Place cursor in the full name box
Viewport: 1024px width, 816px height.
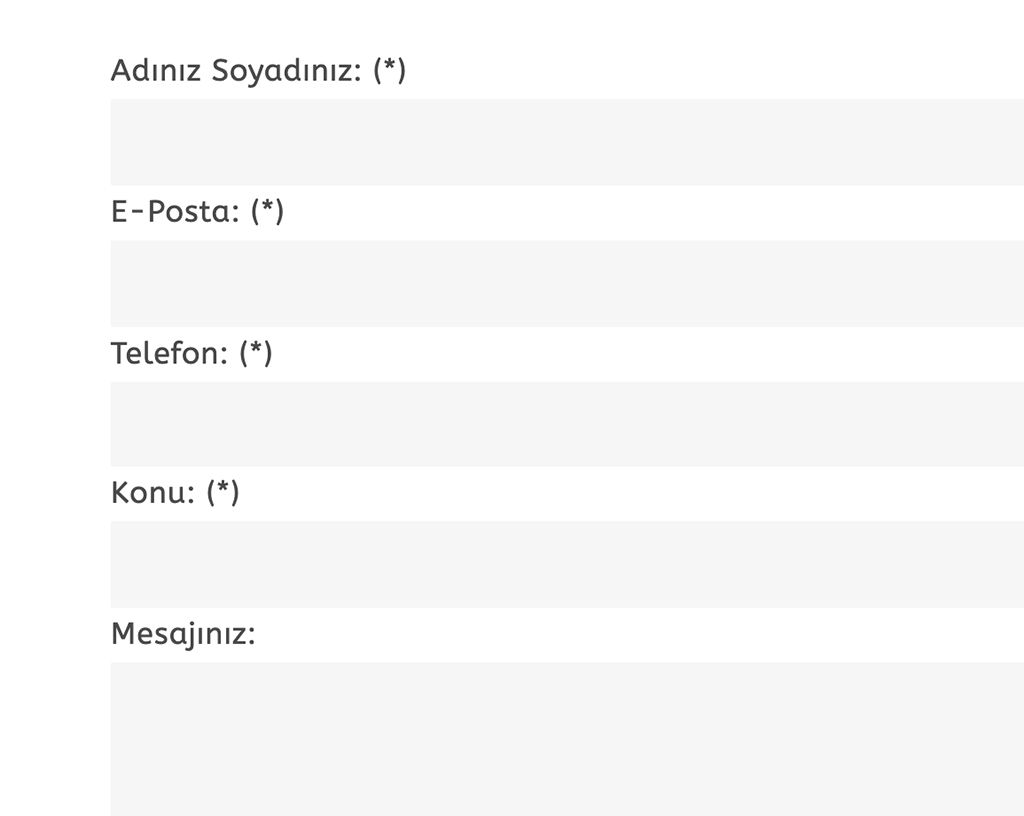567,142
